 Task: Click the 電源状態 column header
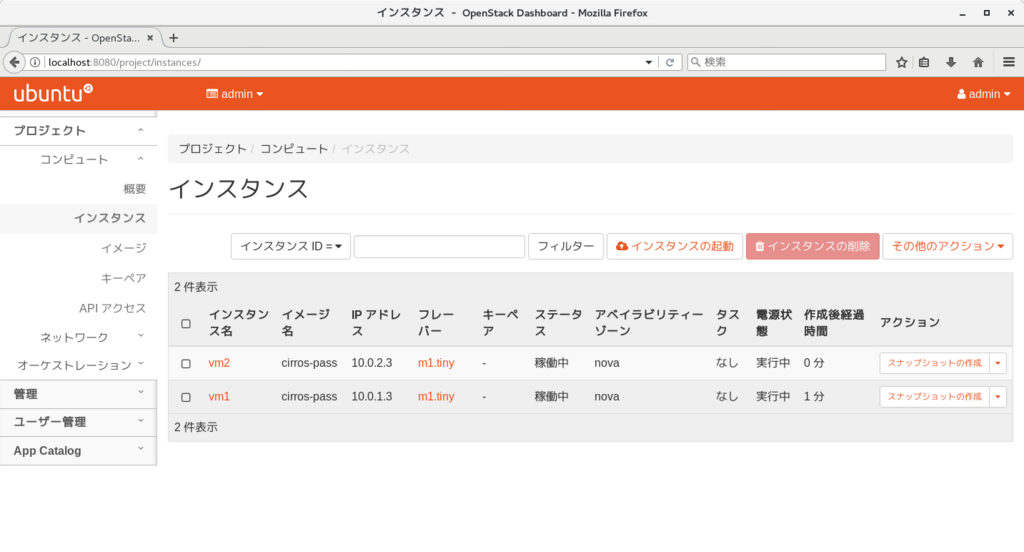click(774, 323)
